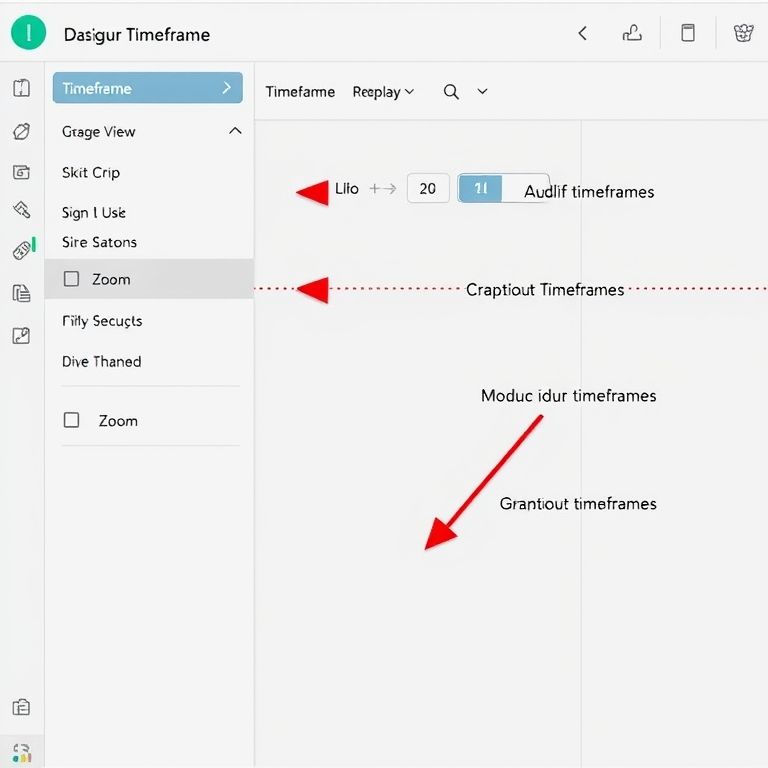Open the panel layout icon in header
The width and height of the screenshot is (768, 768).
688,33
